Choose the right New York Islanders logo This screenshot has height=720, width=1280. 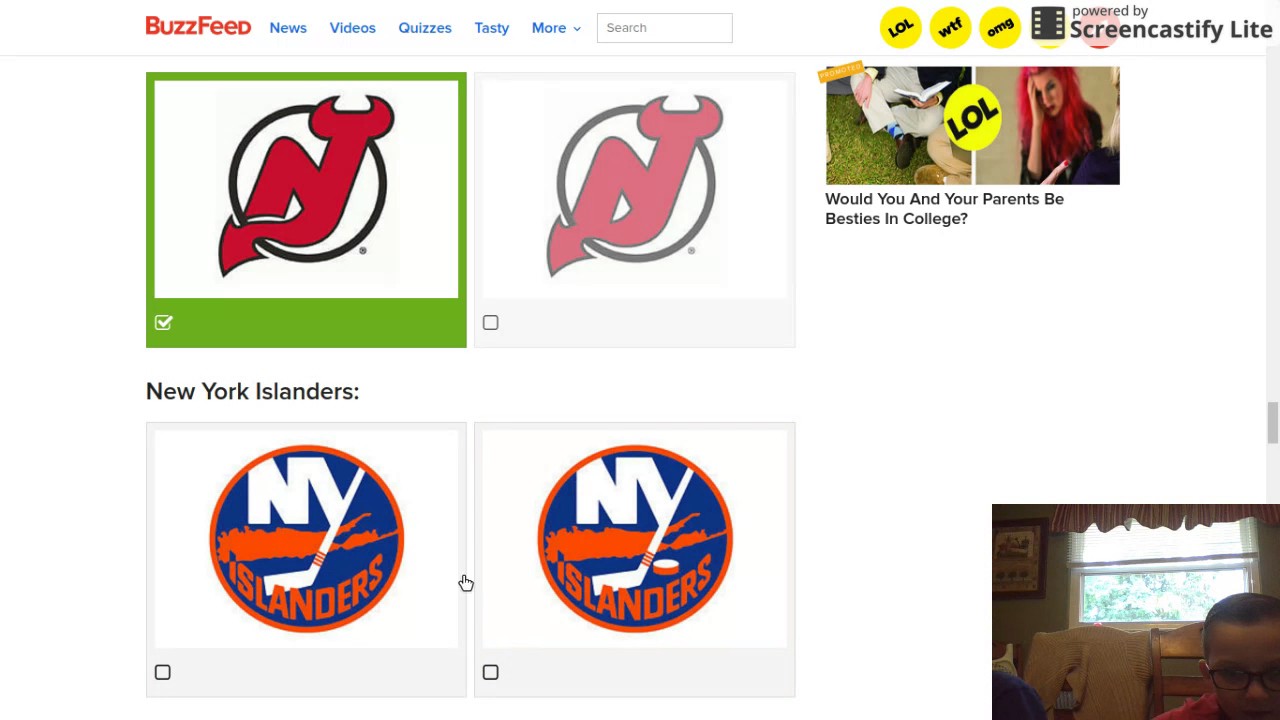tap(634, 538)
